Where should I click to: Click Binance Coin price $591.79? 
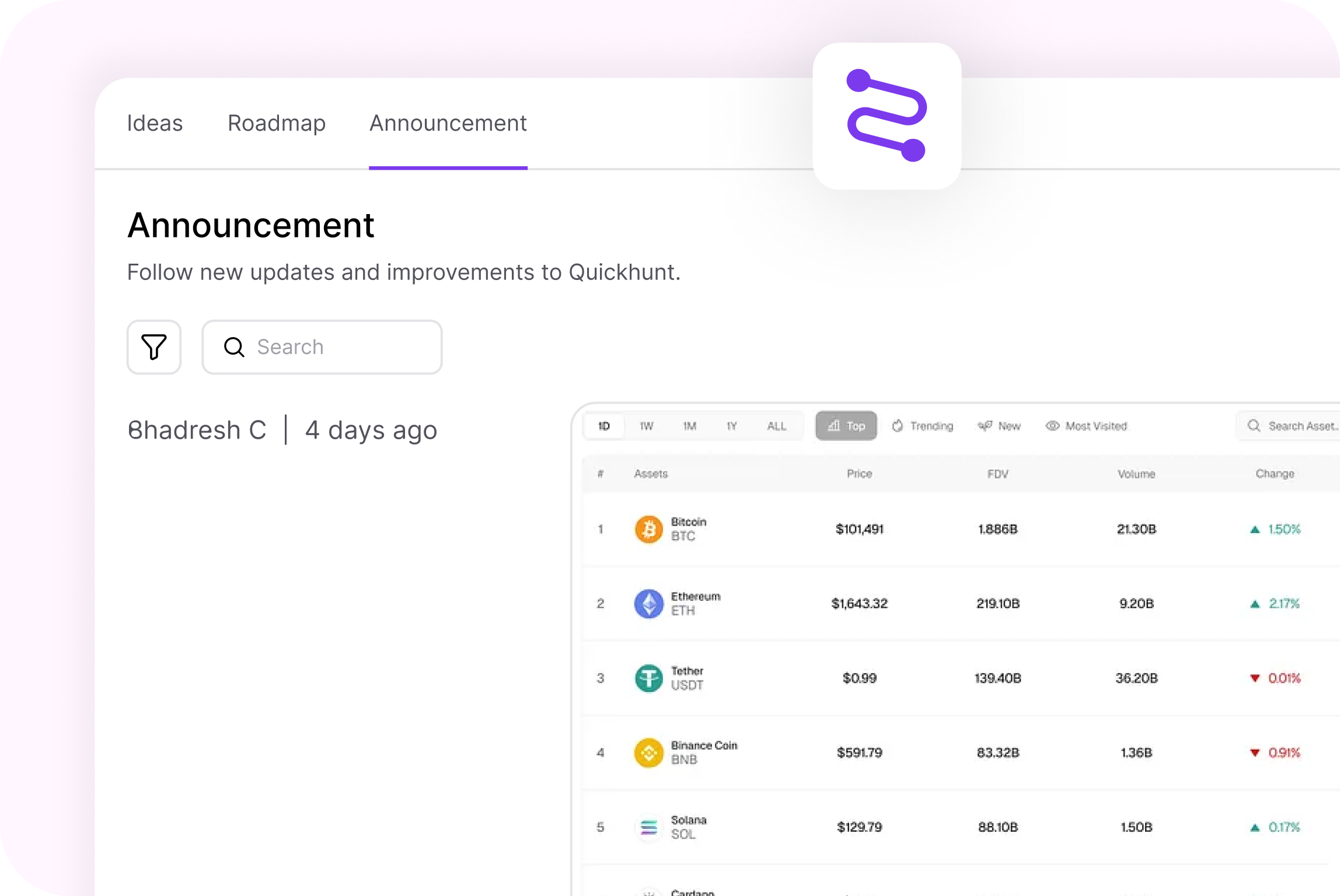pos(860,752)
